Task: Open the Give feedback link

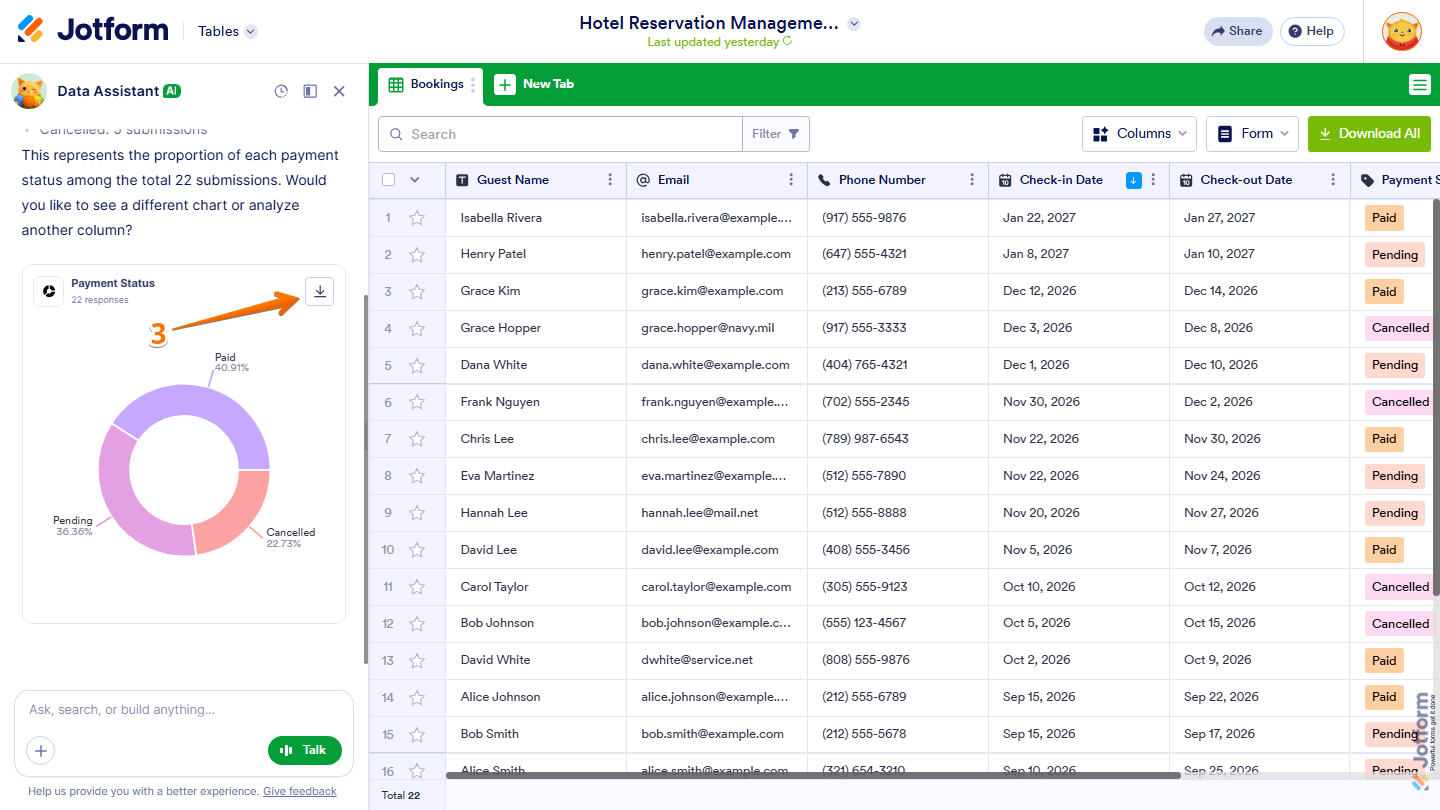Action: click(x=300, y=791)
